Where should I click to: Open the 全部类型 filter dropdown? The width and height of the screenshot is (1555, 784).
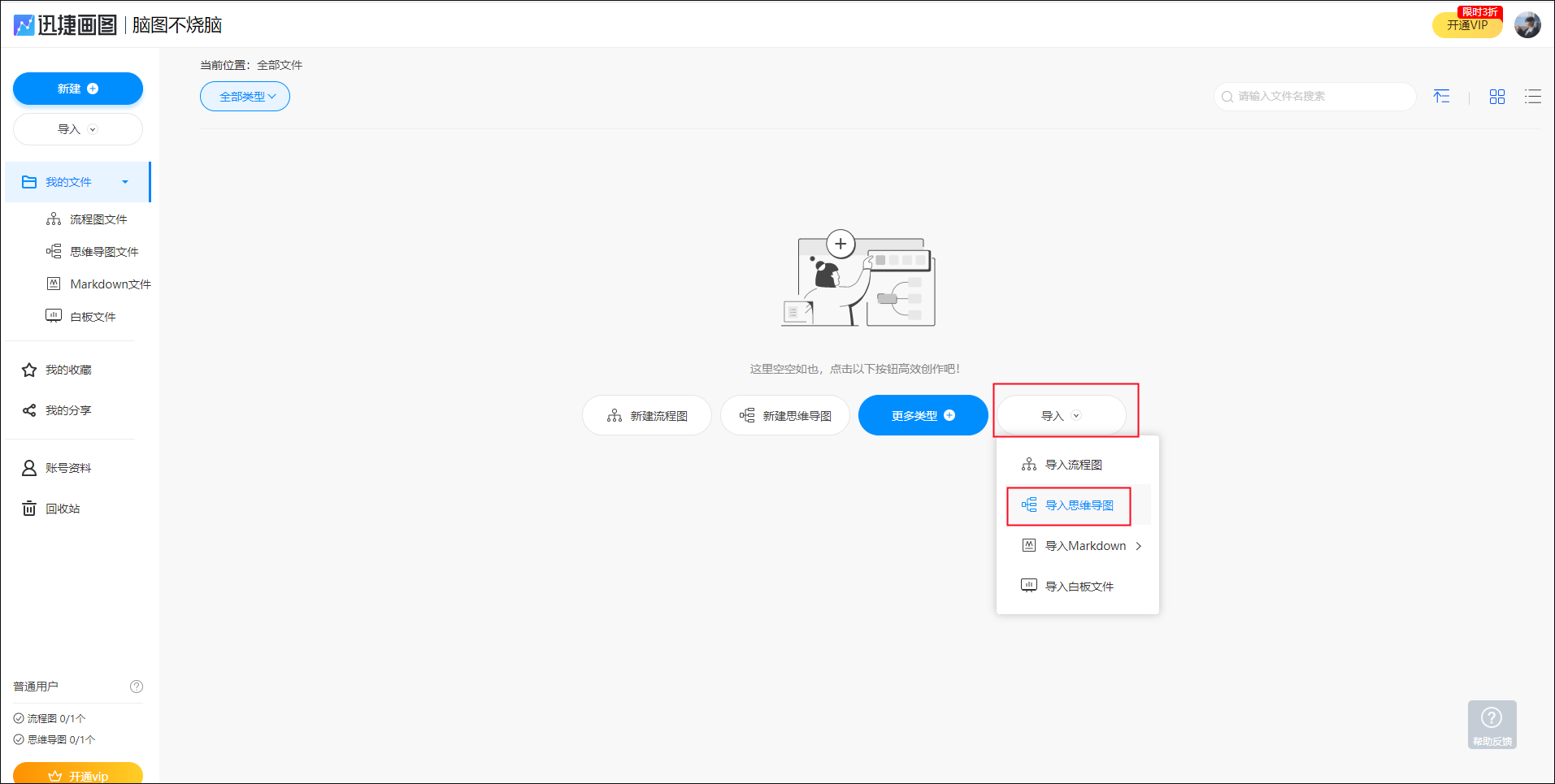(245, 97)
